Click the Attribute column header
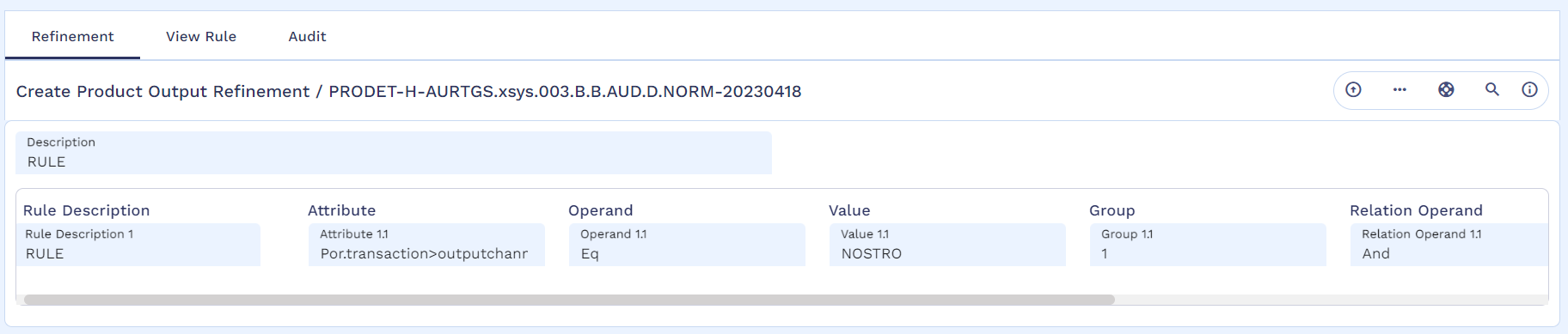This screenshot has height=334, width=1568. 341,210
